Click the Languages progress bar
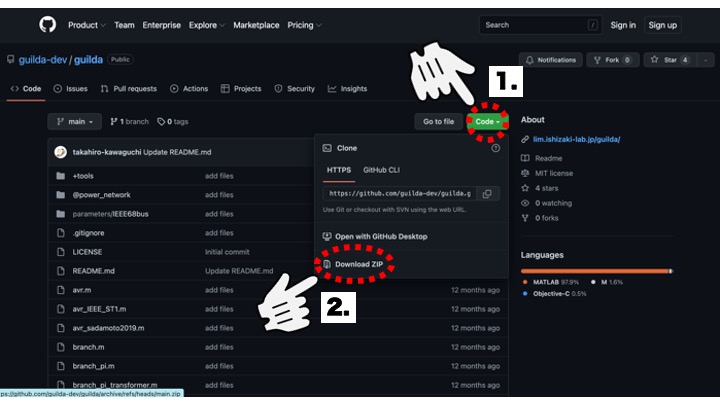The height and width of the screenshot is (405, 720). (x=597, y=271)
